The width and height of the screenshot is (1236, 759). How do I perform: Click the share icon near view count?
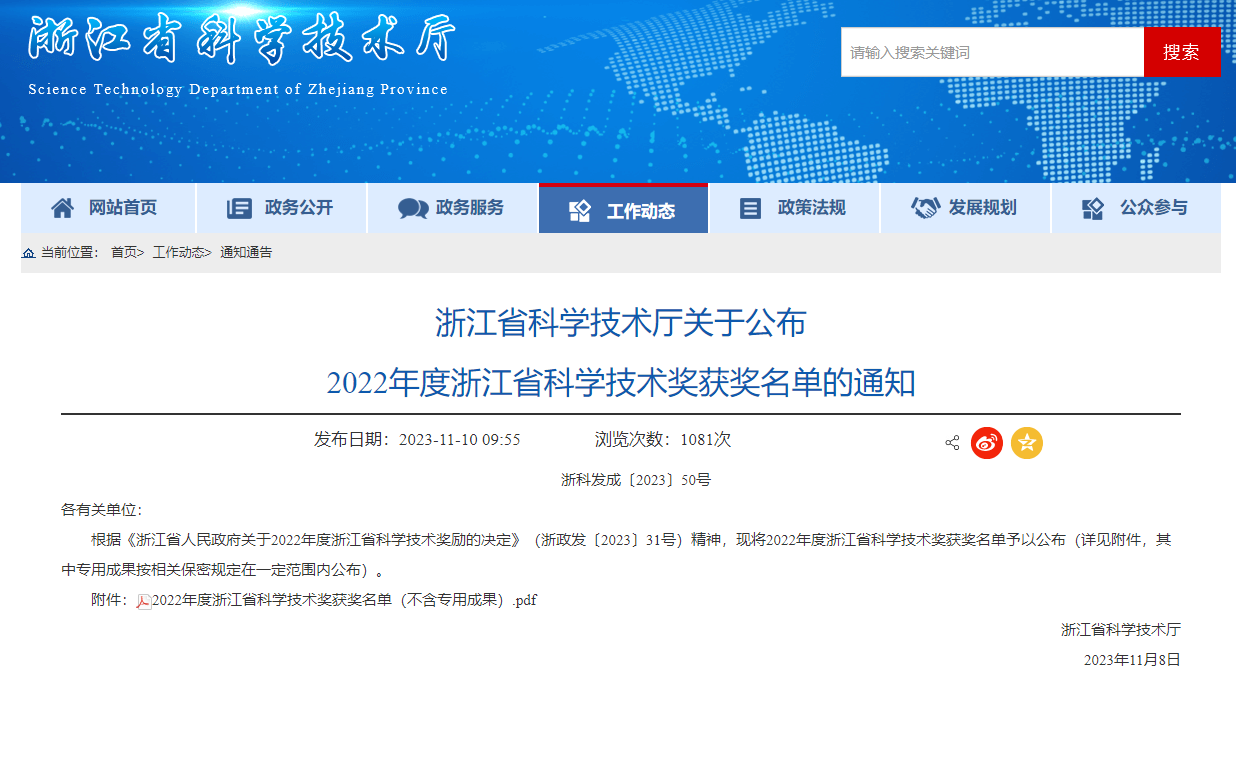(x=952, y=443)
